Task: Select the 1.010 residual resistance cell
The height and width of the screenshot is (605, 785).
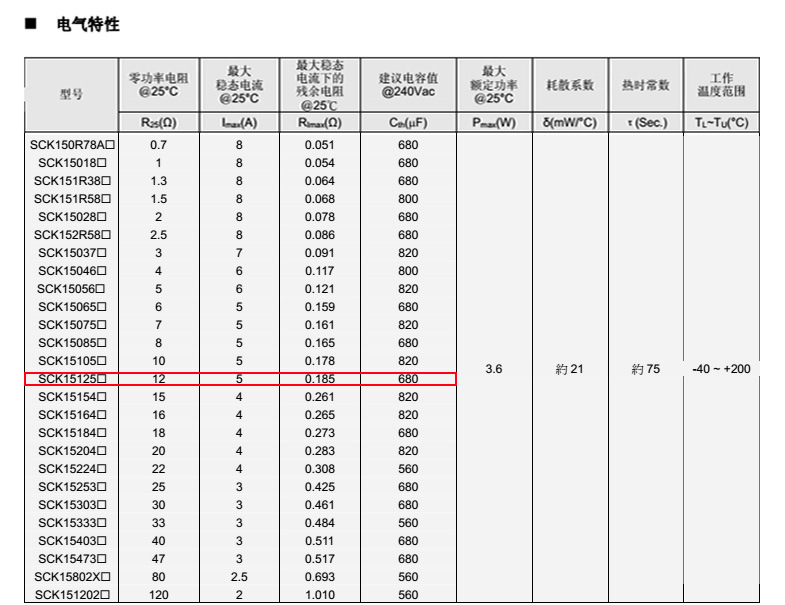Action: click(320, 595)
